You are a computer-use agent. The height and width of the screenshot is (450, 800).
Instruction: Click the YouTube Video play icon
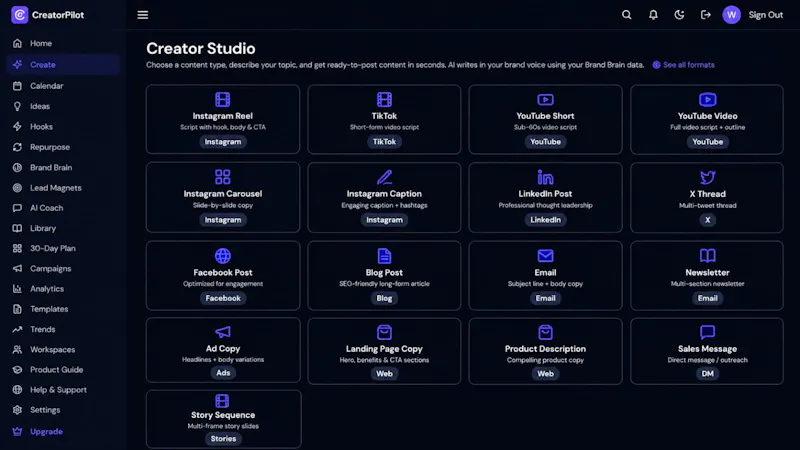[x=707, y=99]
